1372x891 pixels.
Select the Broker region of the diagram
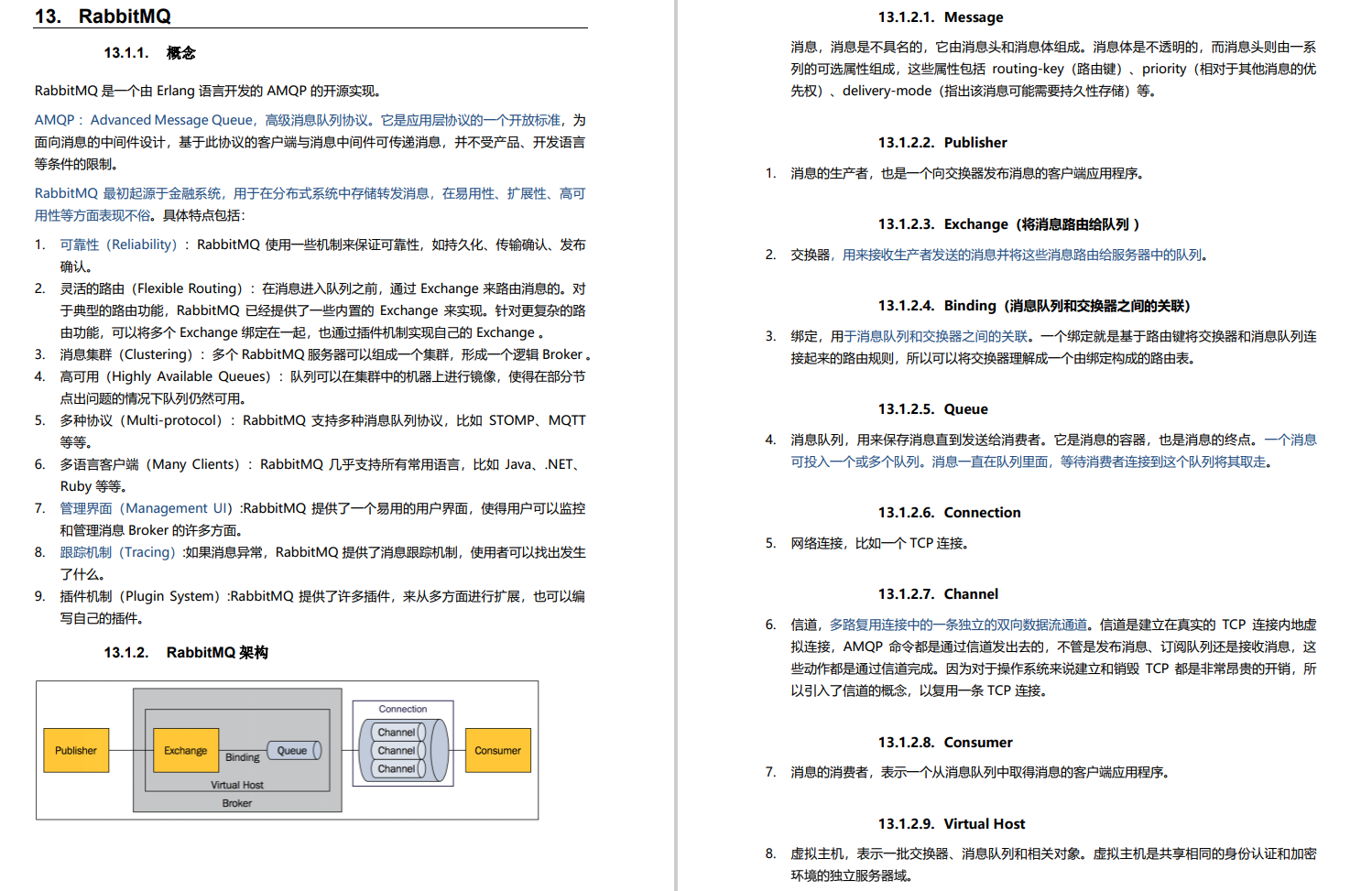point(237,803)
